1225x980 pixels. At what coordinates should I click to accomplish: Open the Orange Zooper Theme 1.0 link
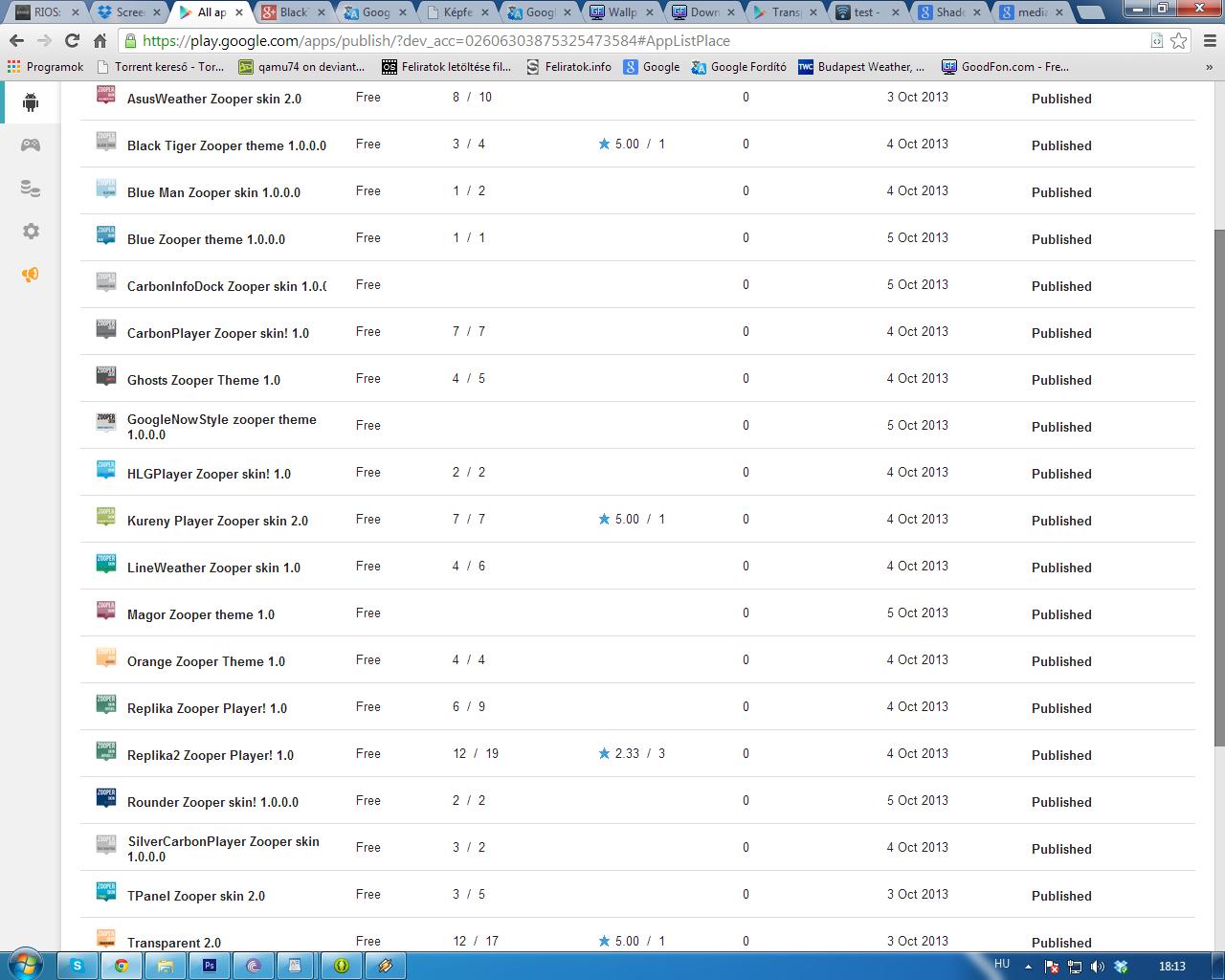coord(206,661)
